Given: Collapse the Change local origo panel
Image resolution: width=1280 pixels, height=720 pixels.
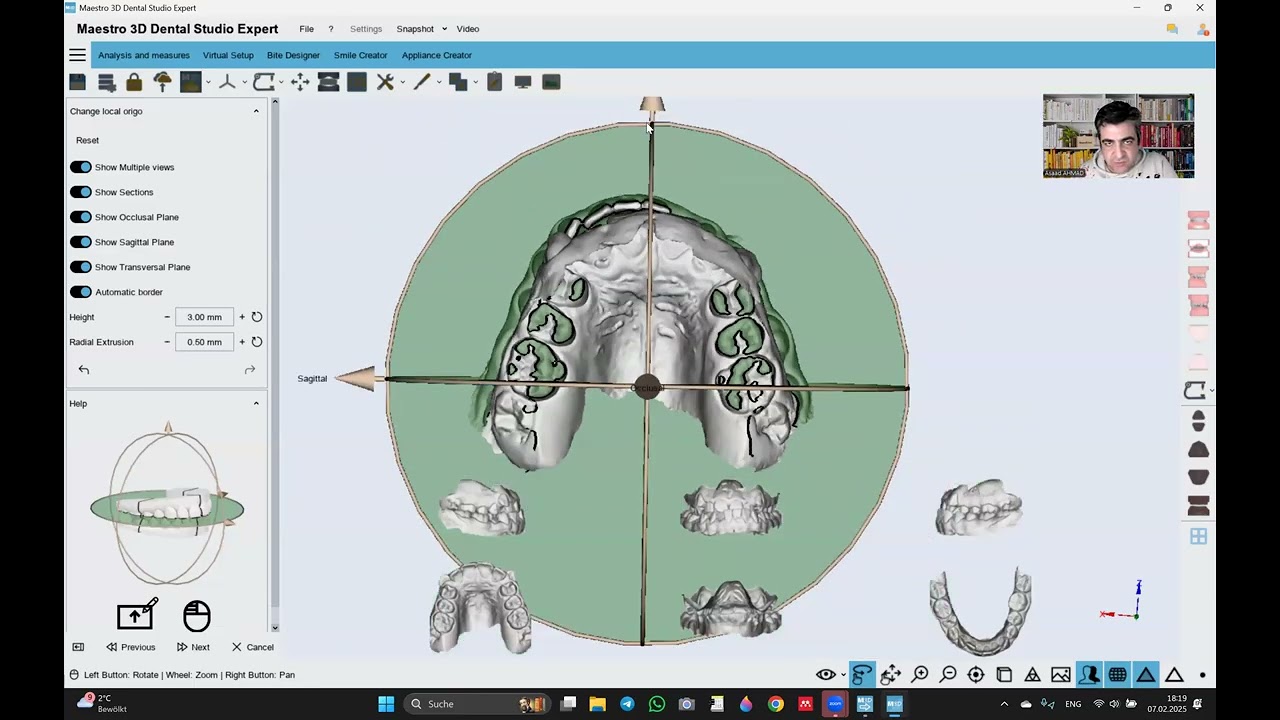Looking at the screenshot, I should (x=256, y=111).
